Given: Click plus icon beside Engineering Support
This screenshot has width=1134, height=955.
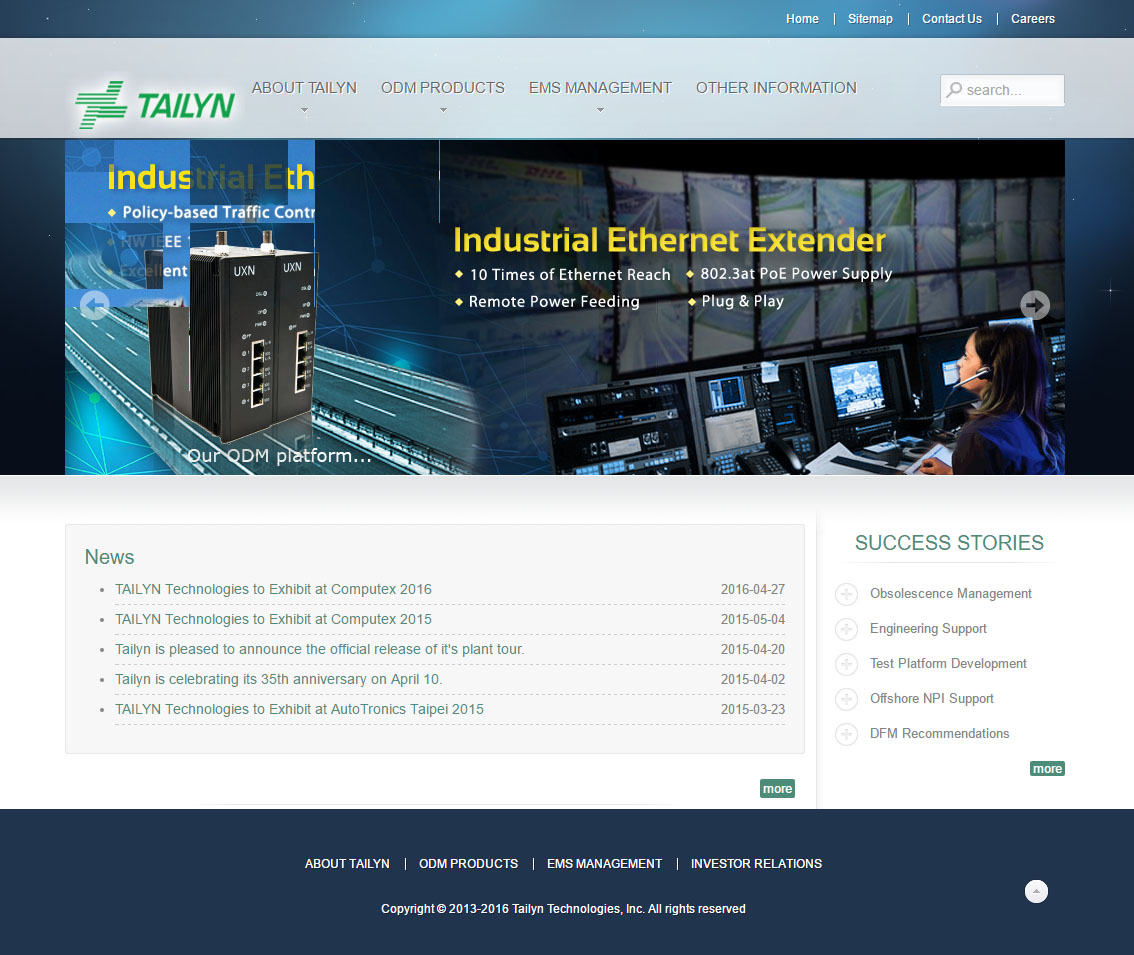Looking at the screenshot, I should click(846, 629).
